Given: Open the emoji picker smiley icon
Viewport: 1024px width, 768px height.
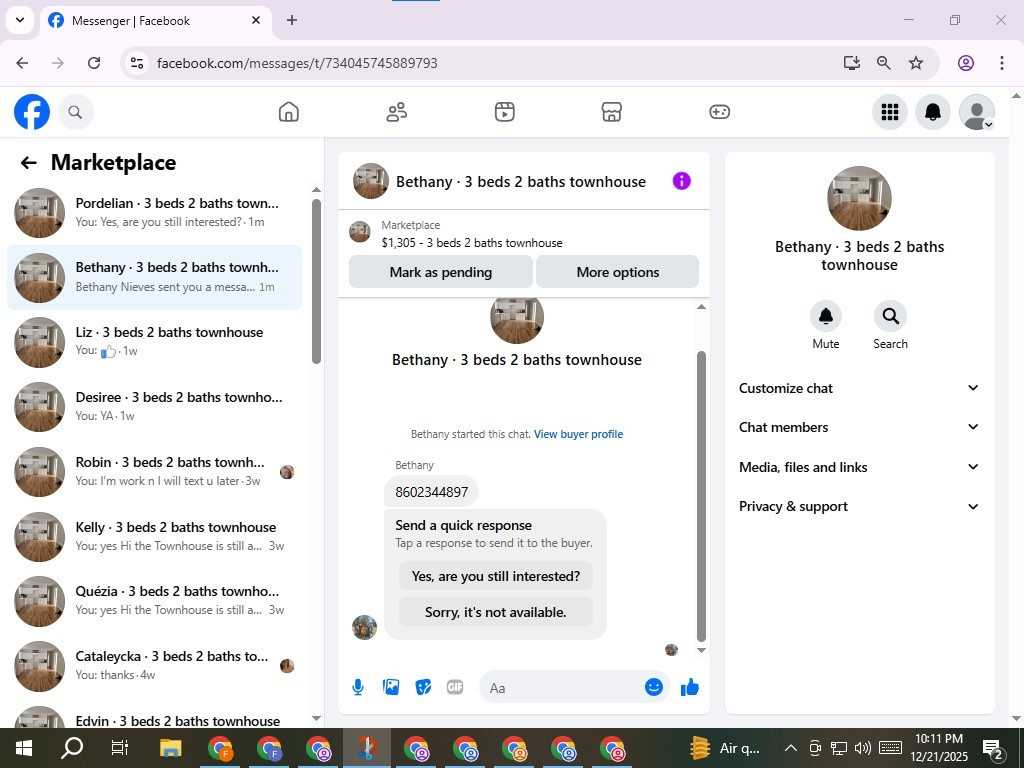Looking at the screenshot, I should pyautogui.click(x=654, y=687).
